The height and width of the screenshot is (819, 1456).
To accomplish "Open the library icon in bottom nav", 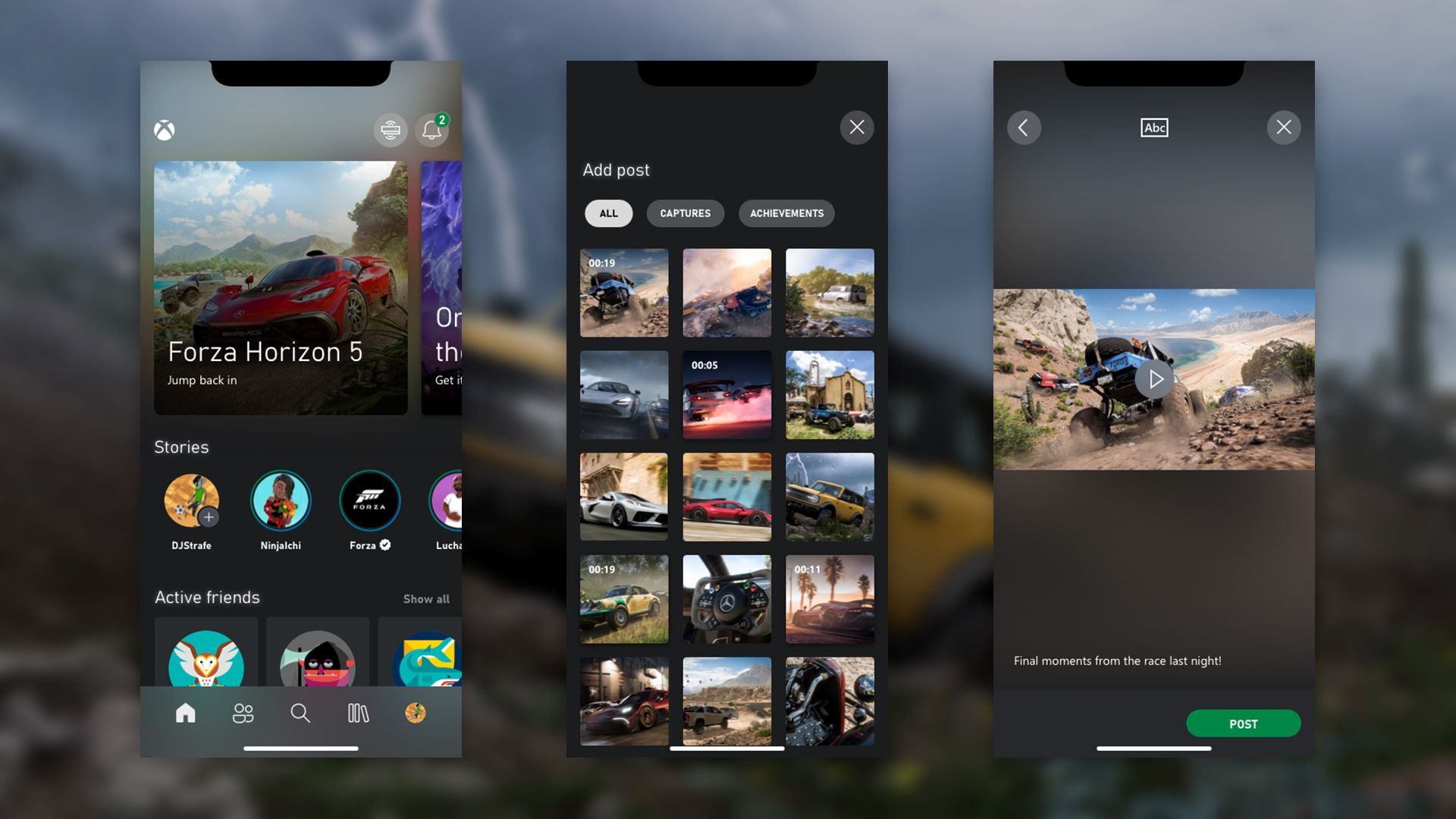I will 358,711.
